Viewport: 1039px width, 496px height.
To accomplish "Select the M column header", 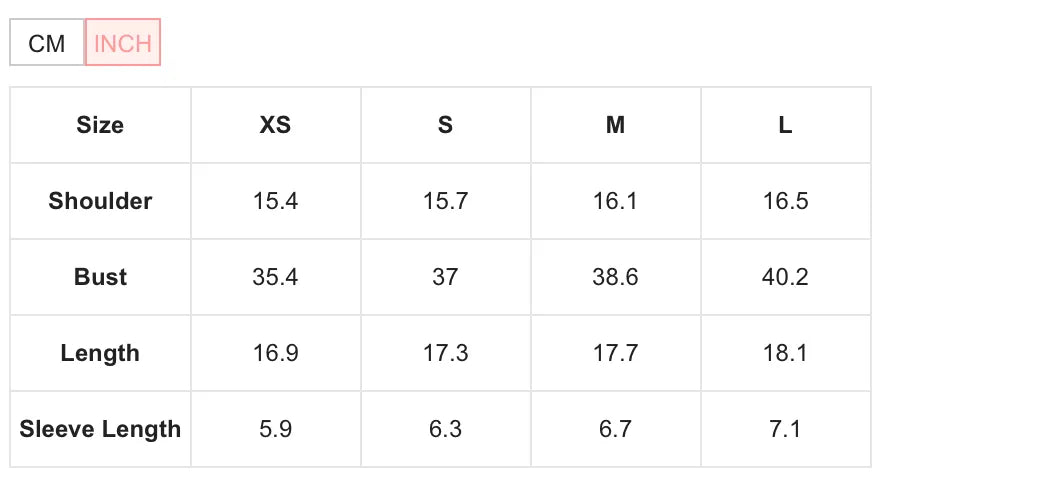I will (x=615, y=125).
